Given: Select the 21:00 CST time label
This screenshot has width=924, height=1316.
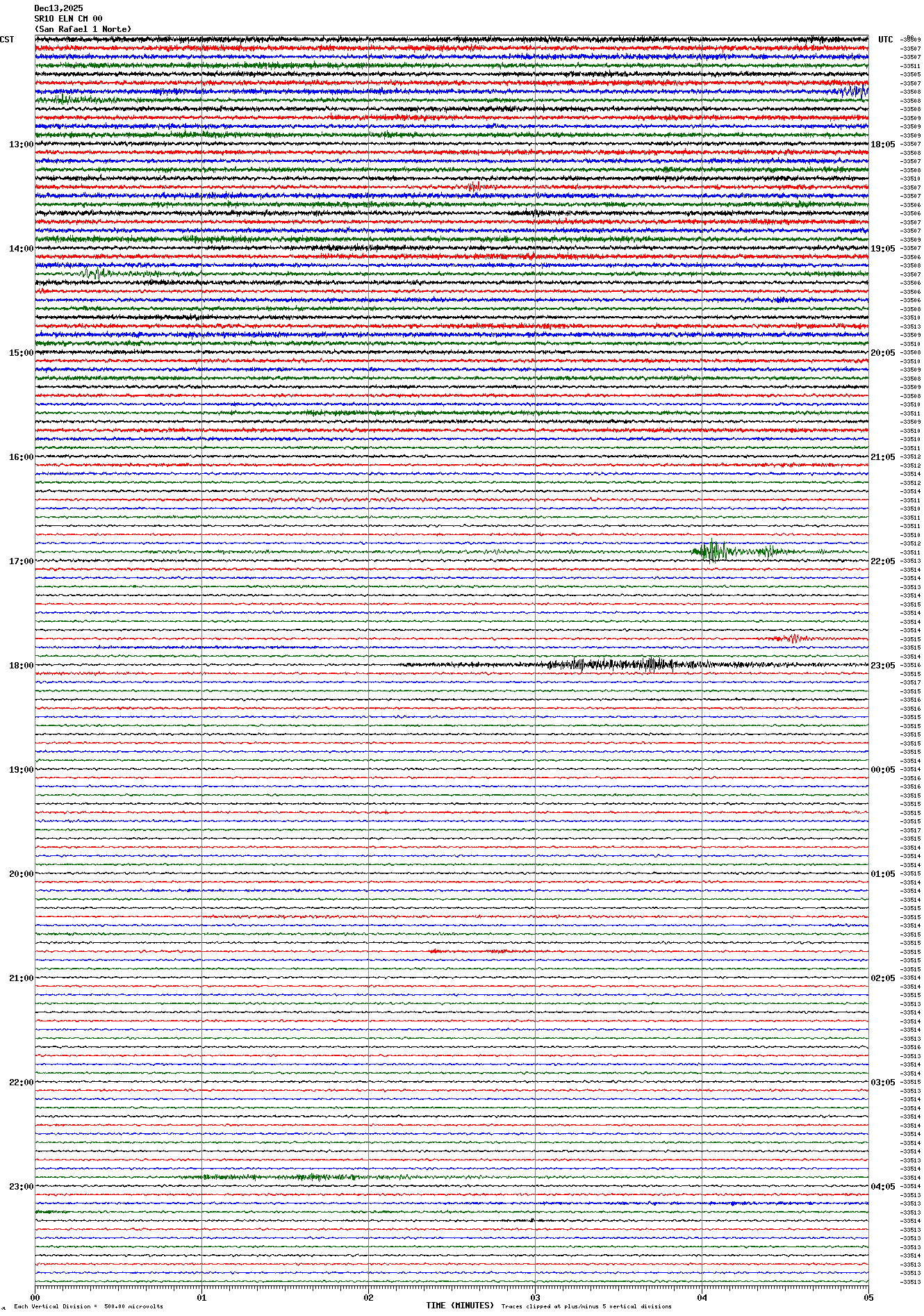Looking at the screenshot, I should (21, 978).
